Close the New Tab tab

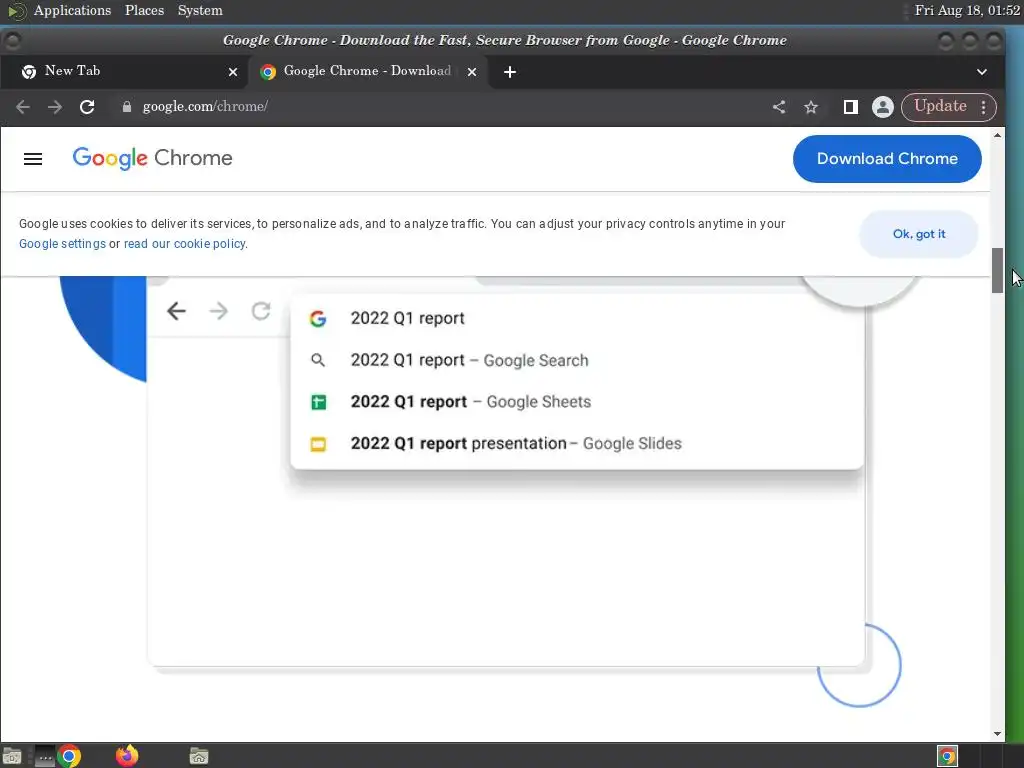232,72
